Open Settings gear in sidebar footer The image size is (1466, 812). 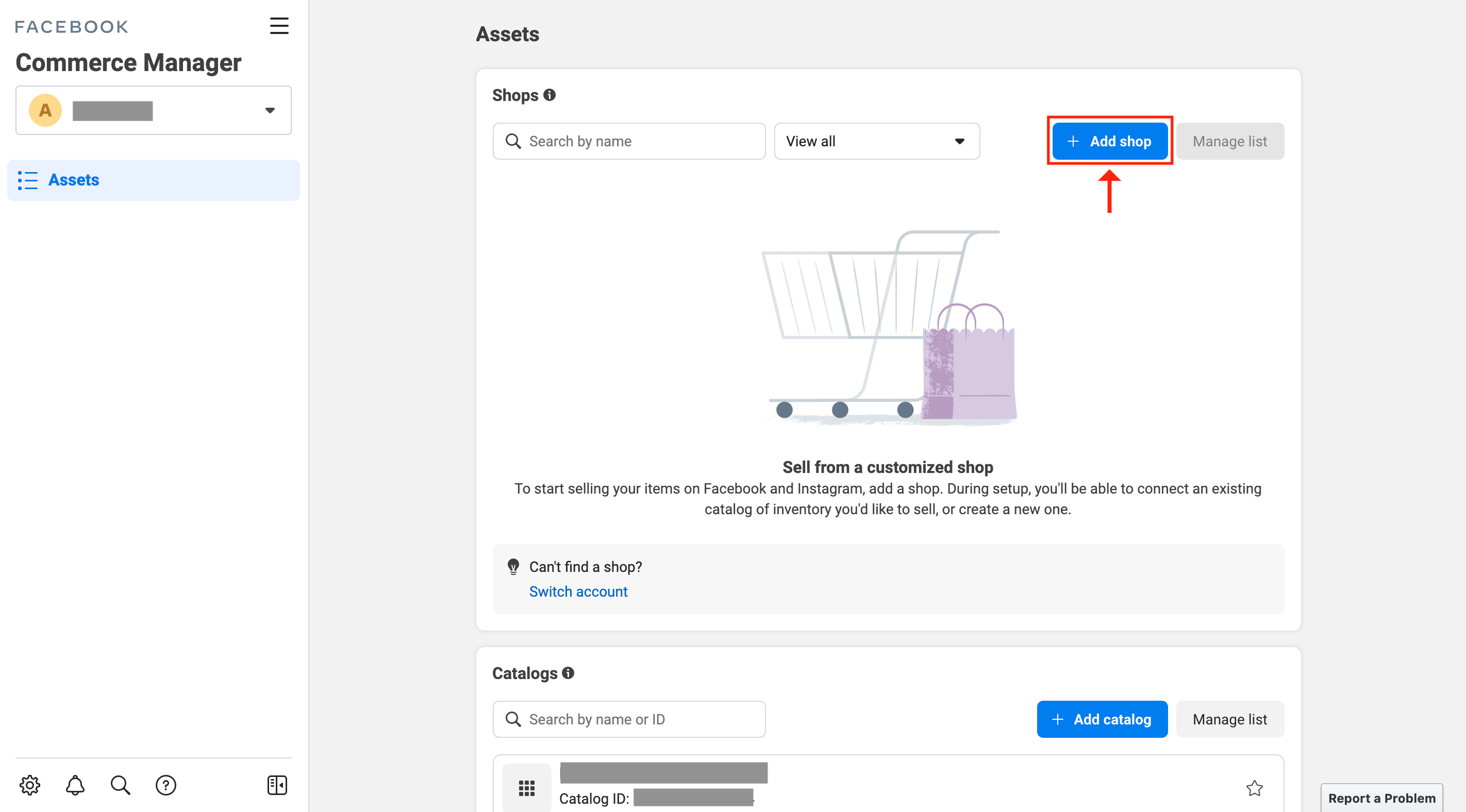tap(29, 785)
